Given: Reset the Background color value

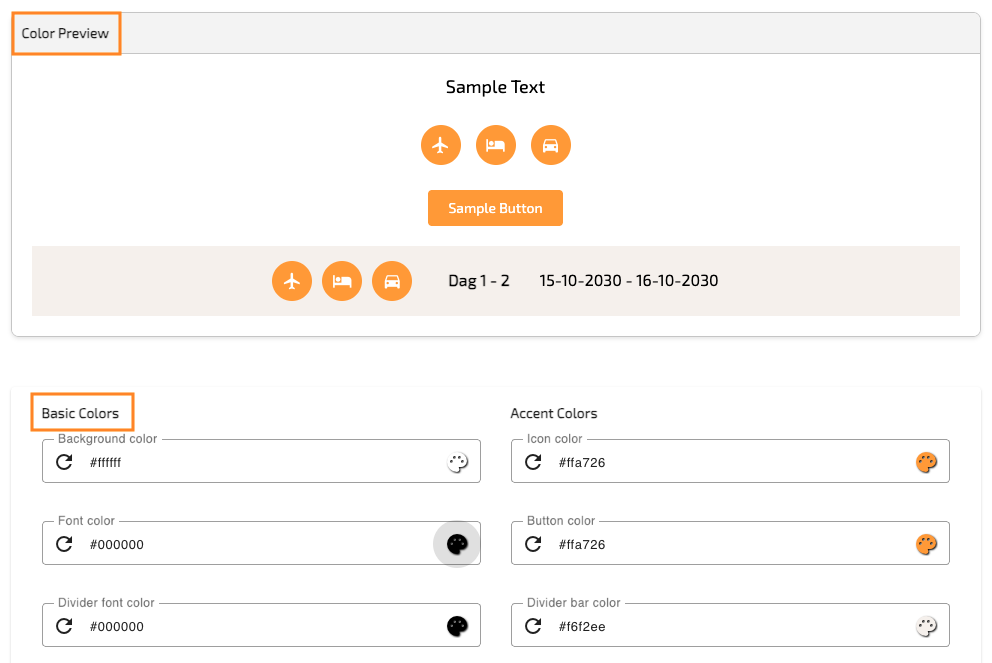Looking at the screenshot, I should (x=65, y=462).
